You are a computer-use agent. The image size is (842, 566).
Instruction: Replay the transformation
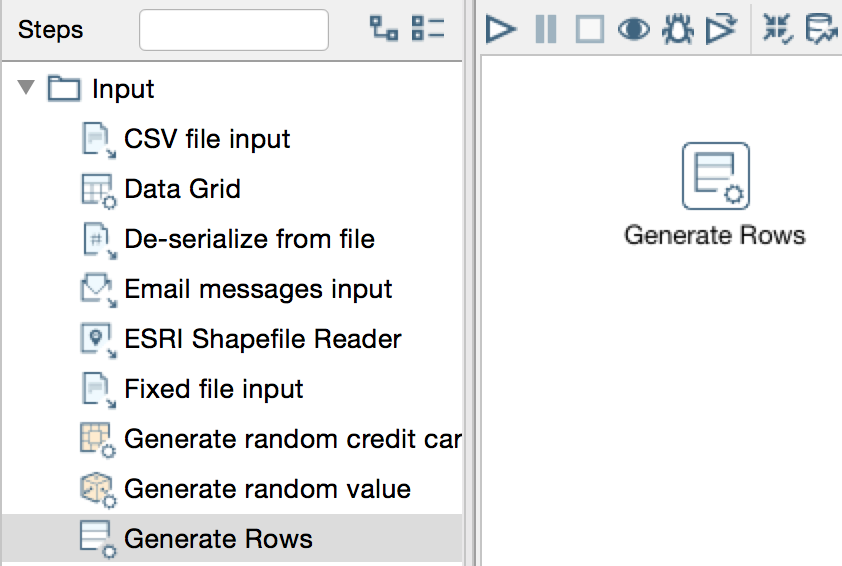[x=720, y=29]
